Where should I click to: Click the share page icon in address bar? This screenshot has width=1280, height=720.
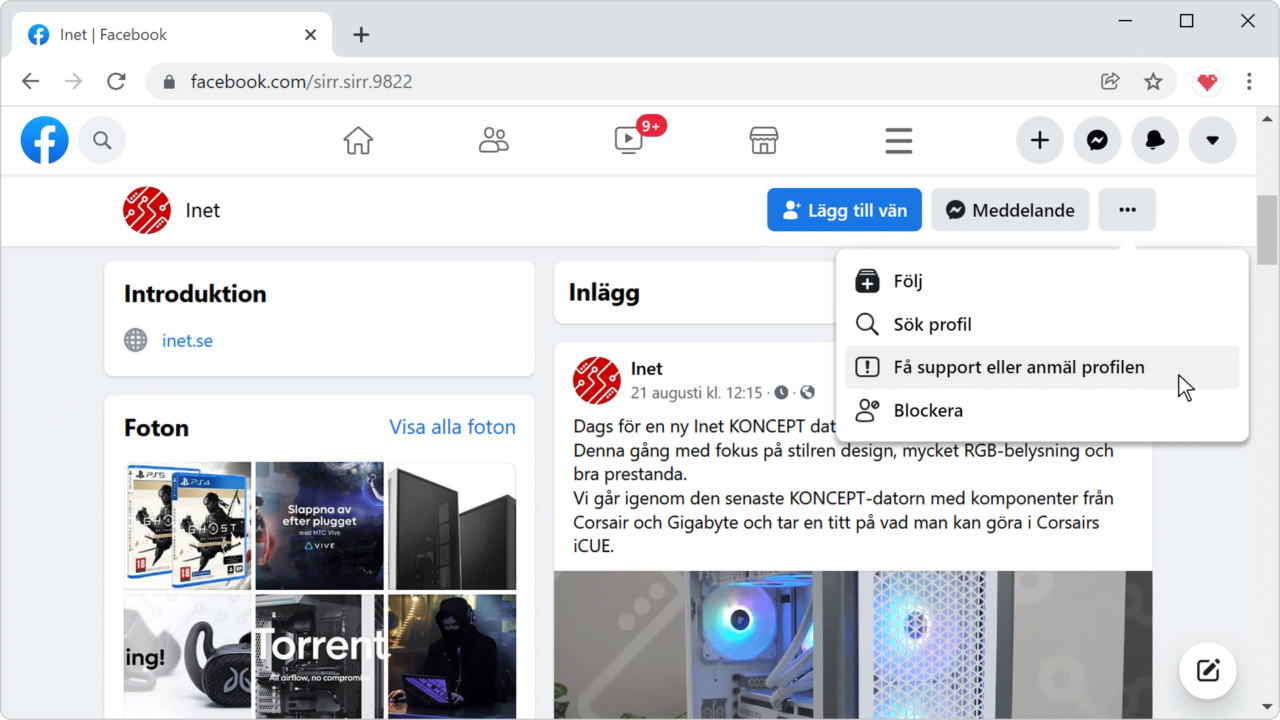point(1110,81)
